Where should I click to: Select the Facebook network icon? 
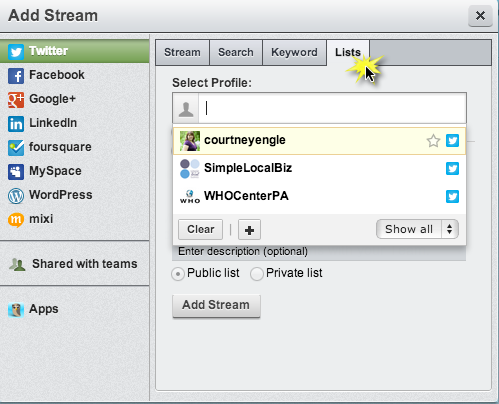point(16,76)
